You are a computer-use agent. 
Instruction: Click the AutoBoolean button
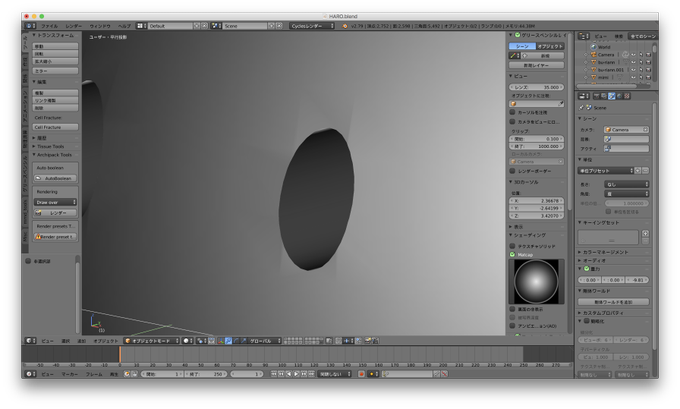tap(56, 178)
